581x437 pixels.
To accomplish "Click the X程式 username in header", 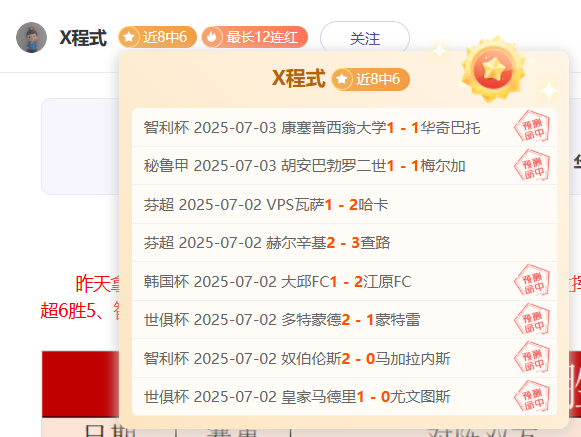I will click(83, 38).
